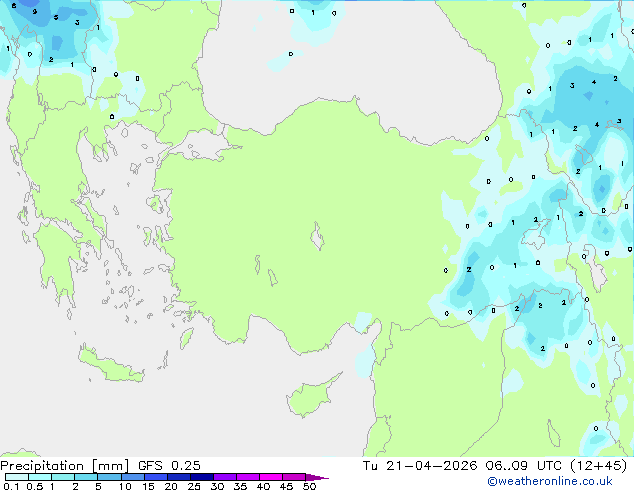Click the 35–40 mm violet swatch

[247, 477]
